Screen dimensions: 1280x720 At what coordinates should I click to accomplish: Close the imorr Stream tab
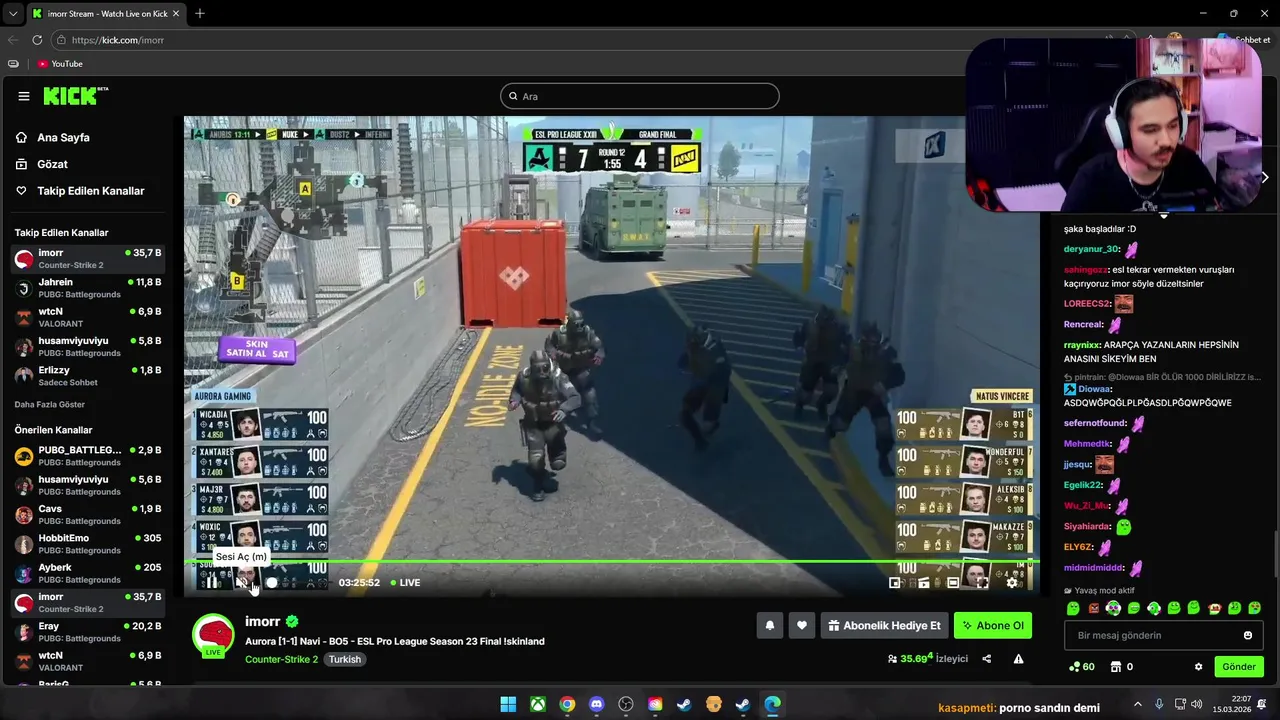[x=176, y=14]
